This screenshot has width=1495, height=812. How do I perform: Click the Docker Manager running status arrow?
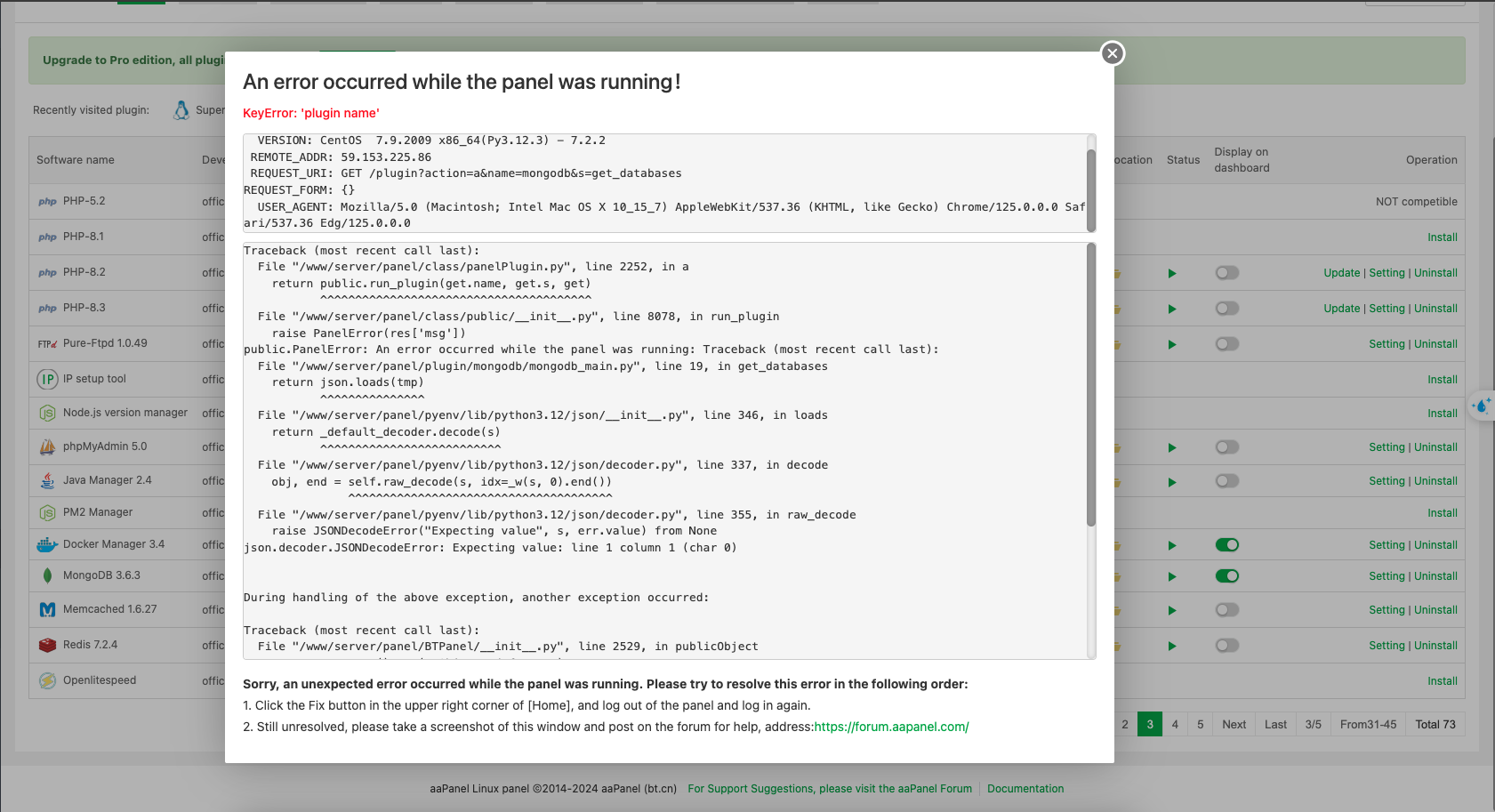click(1172, 545)
